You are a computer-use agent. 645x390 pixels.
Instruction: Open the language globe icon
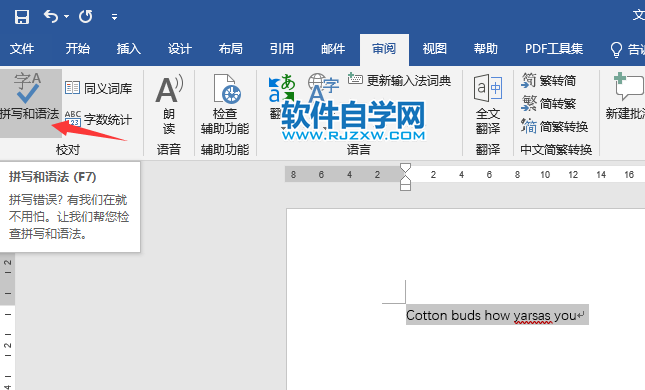point(323,87)
